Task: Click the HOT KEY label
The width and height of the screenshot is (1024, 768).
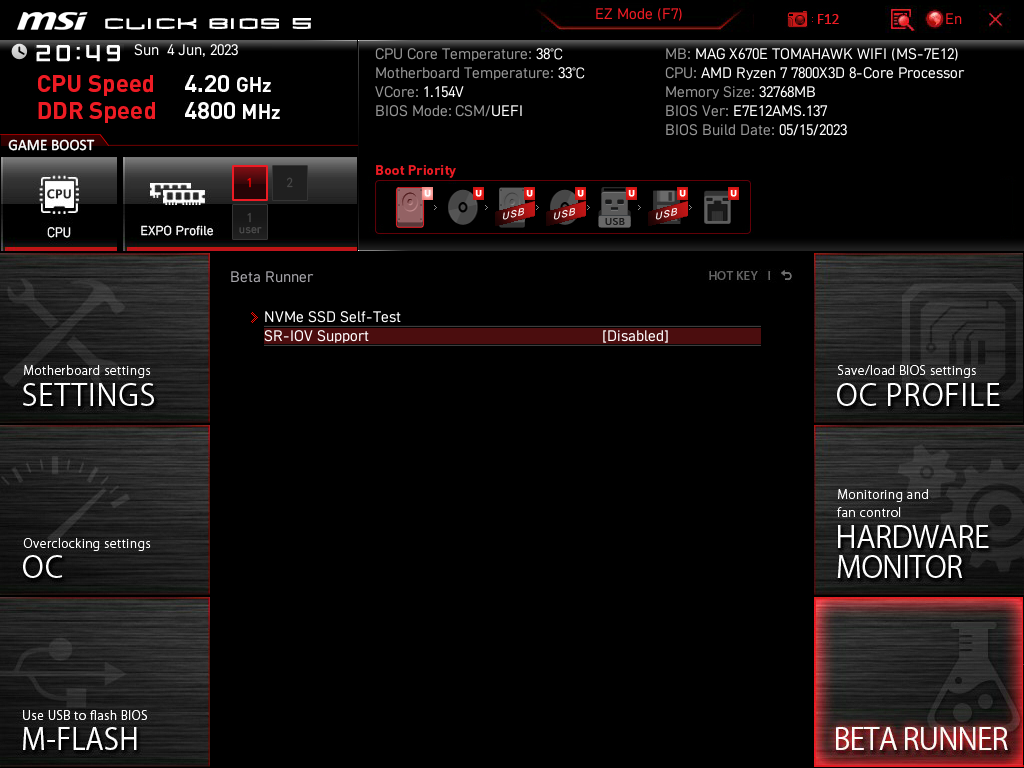Action: pyautogui.click(x=733, y=276)
